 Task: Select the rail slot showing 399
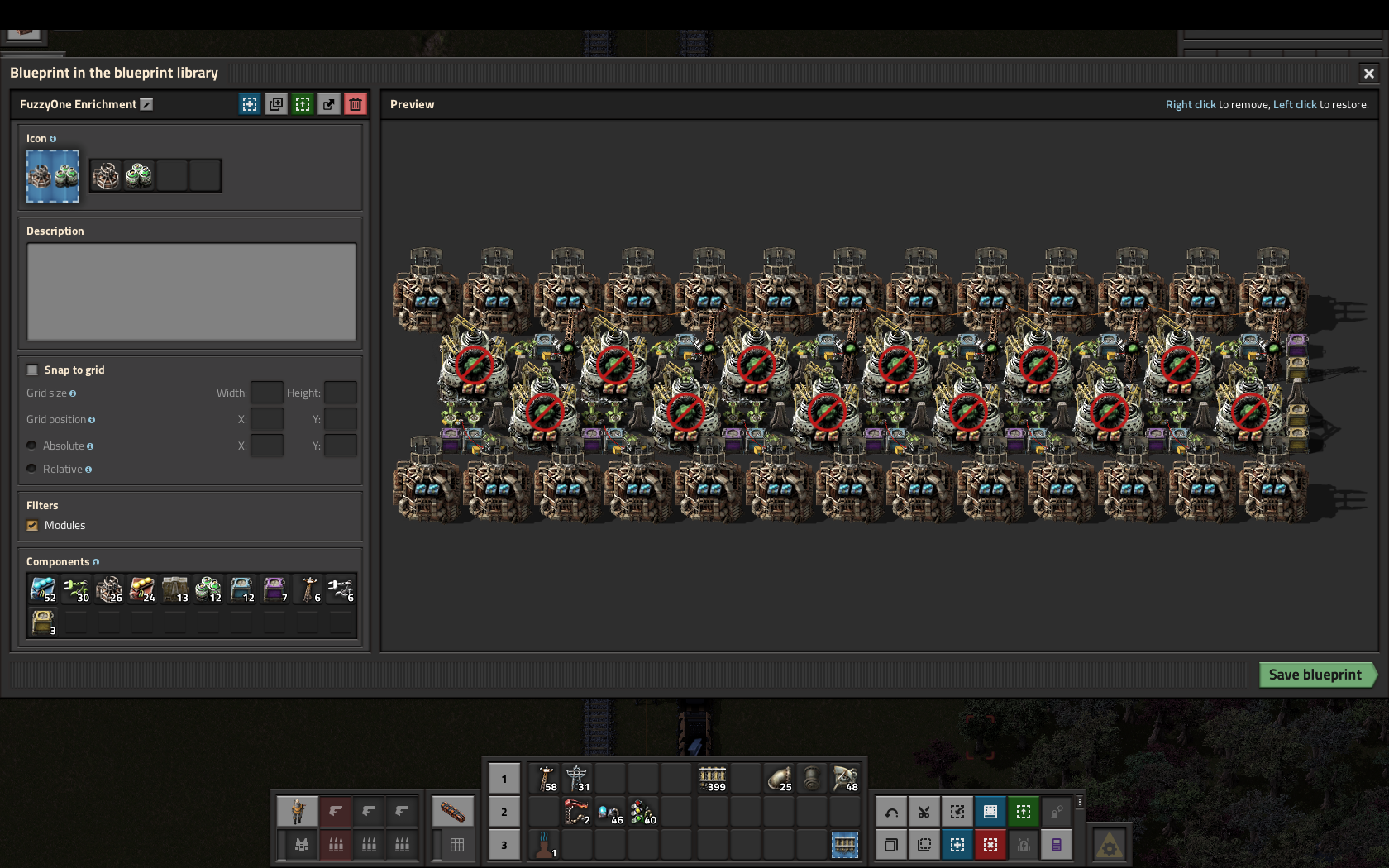click(x=713, y=779)
